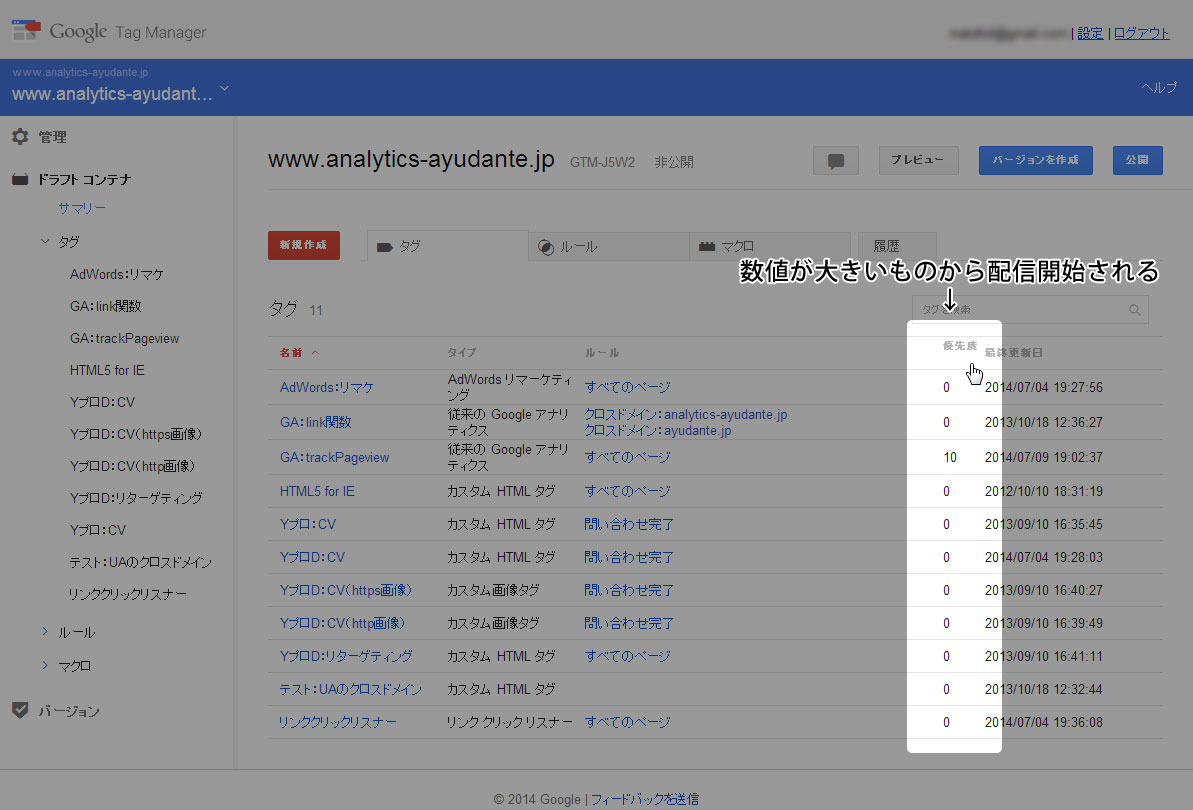Select YプロD:CV(http画像) in sidebar tree

tap(132, 465)
